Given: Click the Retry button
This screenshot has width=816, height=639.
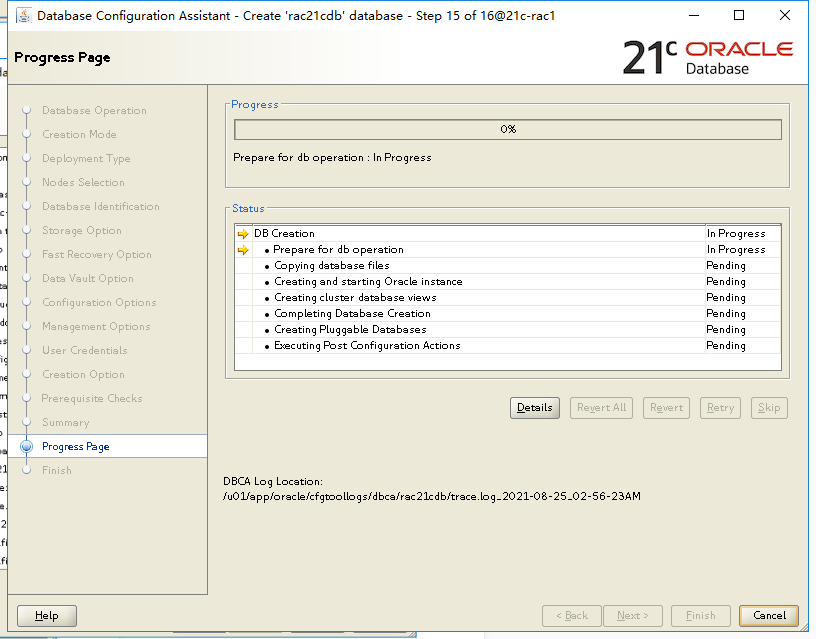Looking at the screenshot, I should pyautogui.click(x=720, y=407).
